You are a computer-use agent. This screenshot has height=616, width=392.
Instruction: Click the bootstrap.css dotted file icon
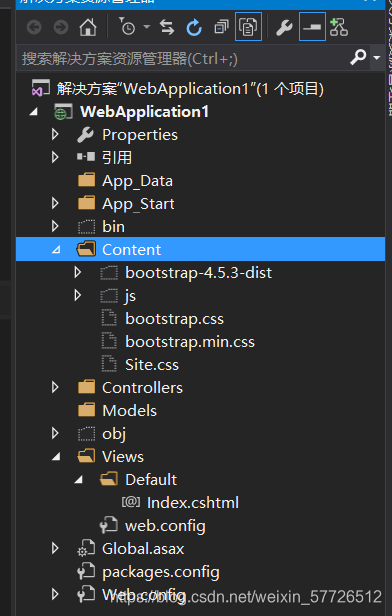click(x=109, y=318)
